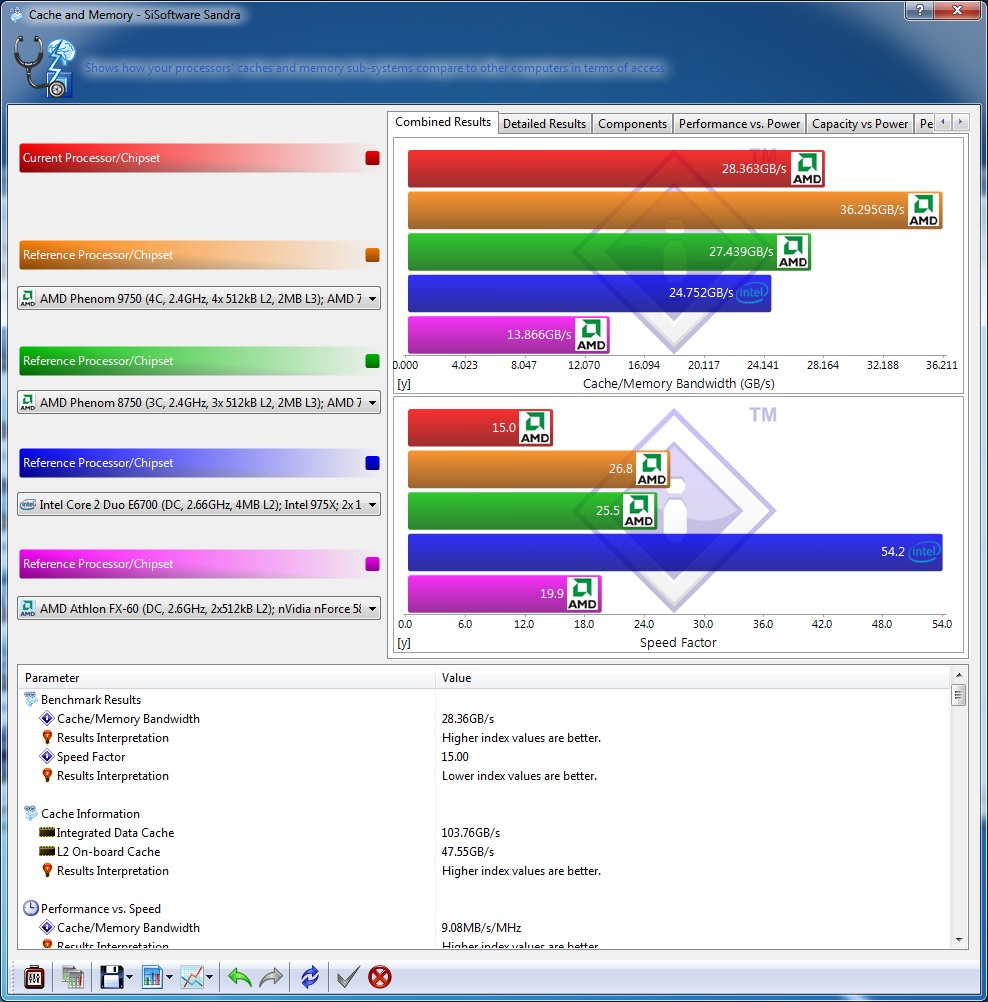Click the 9.08MB/s/MHz value
The height and width of the screenshot is (1002, 988).
point(481,928)
